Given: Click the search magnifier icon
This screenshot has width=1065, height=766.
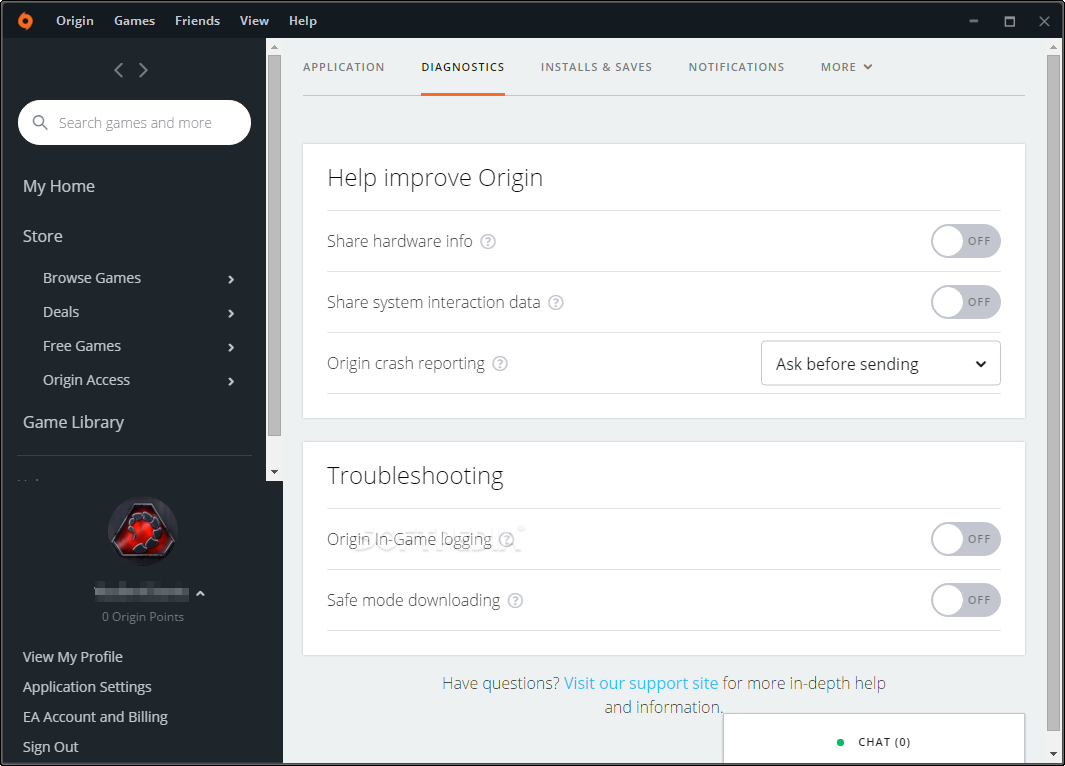Looking at the screenshot, I should tap(40, 122).
